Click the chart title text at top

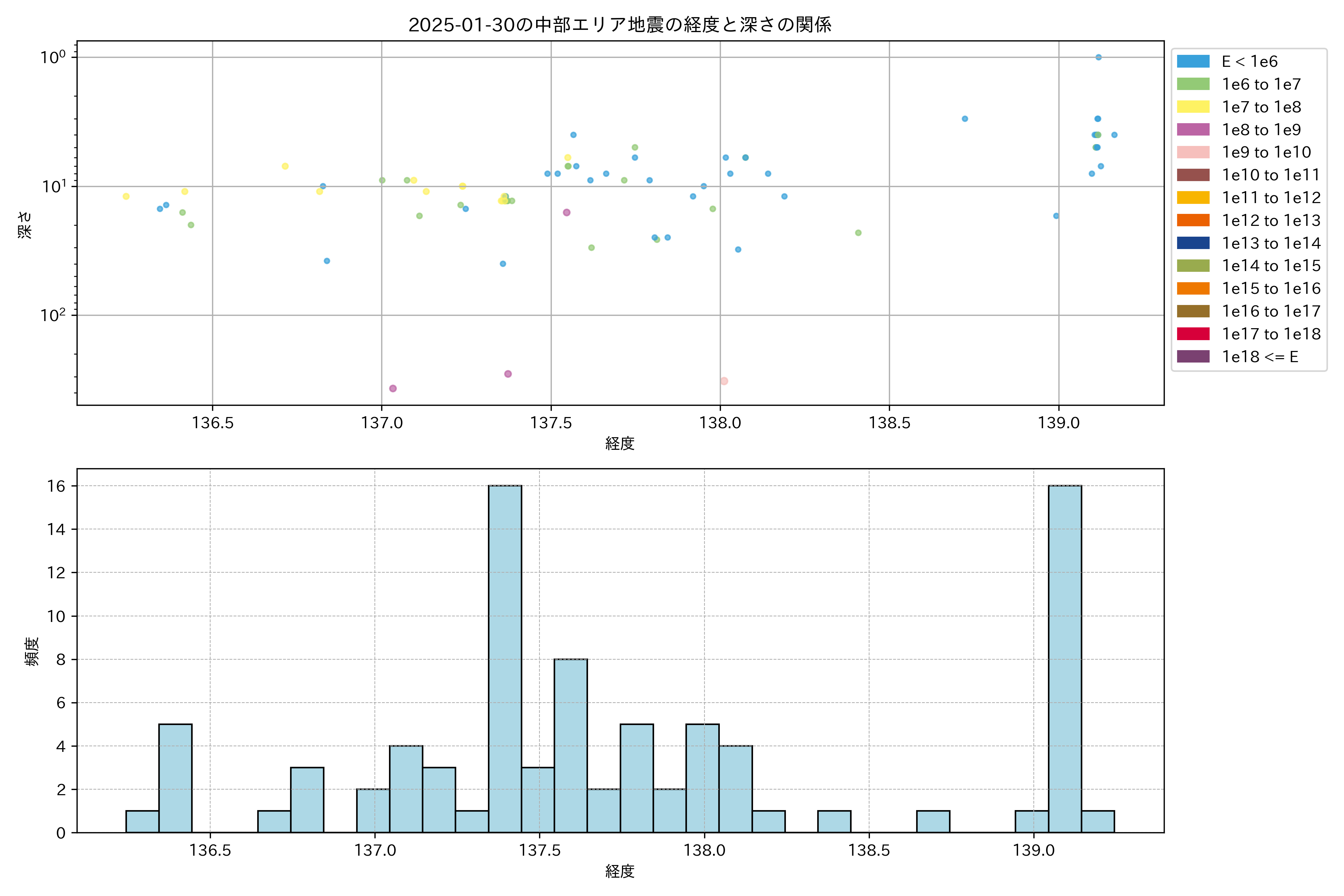point(619,25)
